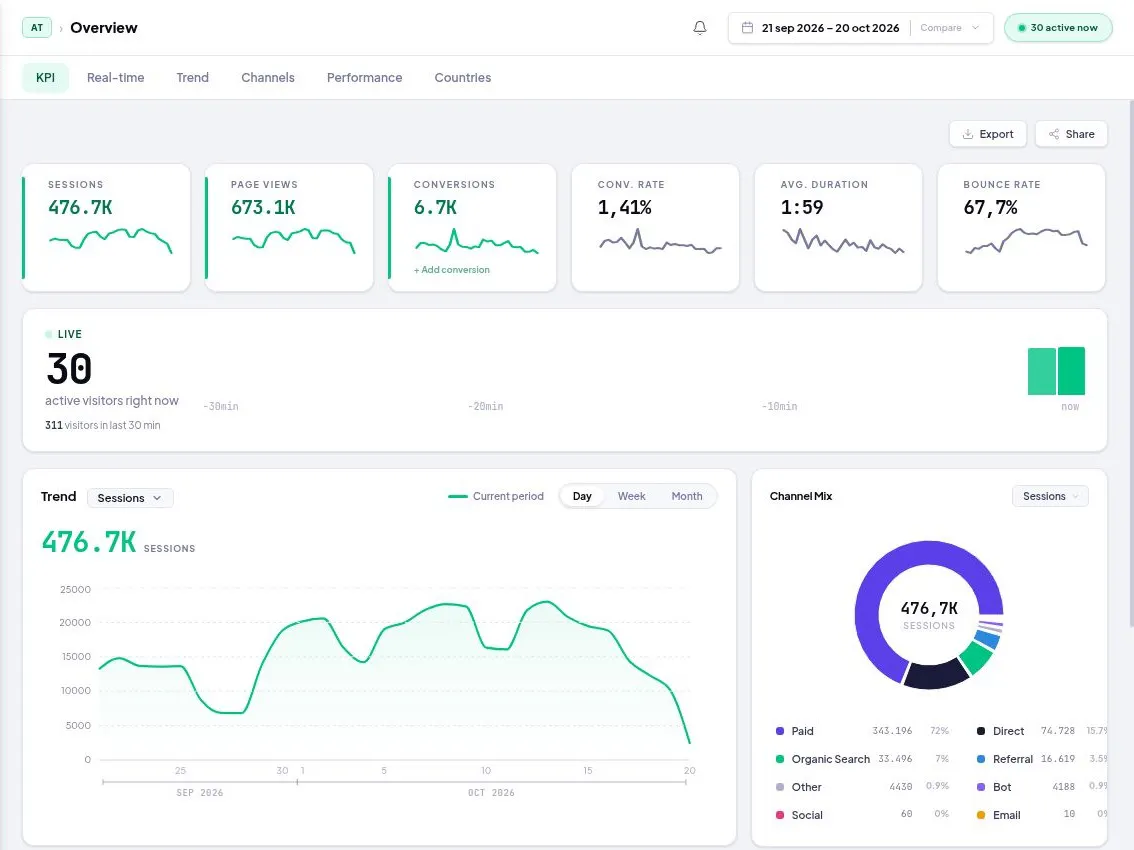Click the Conversions card sparkline
This screenshot has width=1134, height=850.
[476, 240]
